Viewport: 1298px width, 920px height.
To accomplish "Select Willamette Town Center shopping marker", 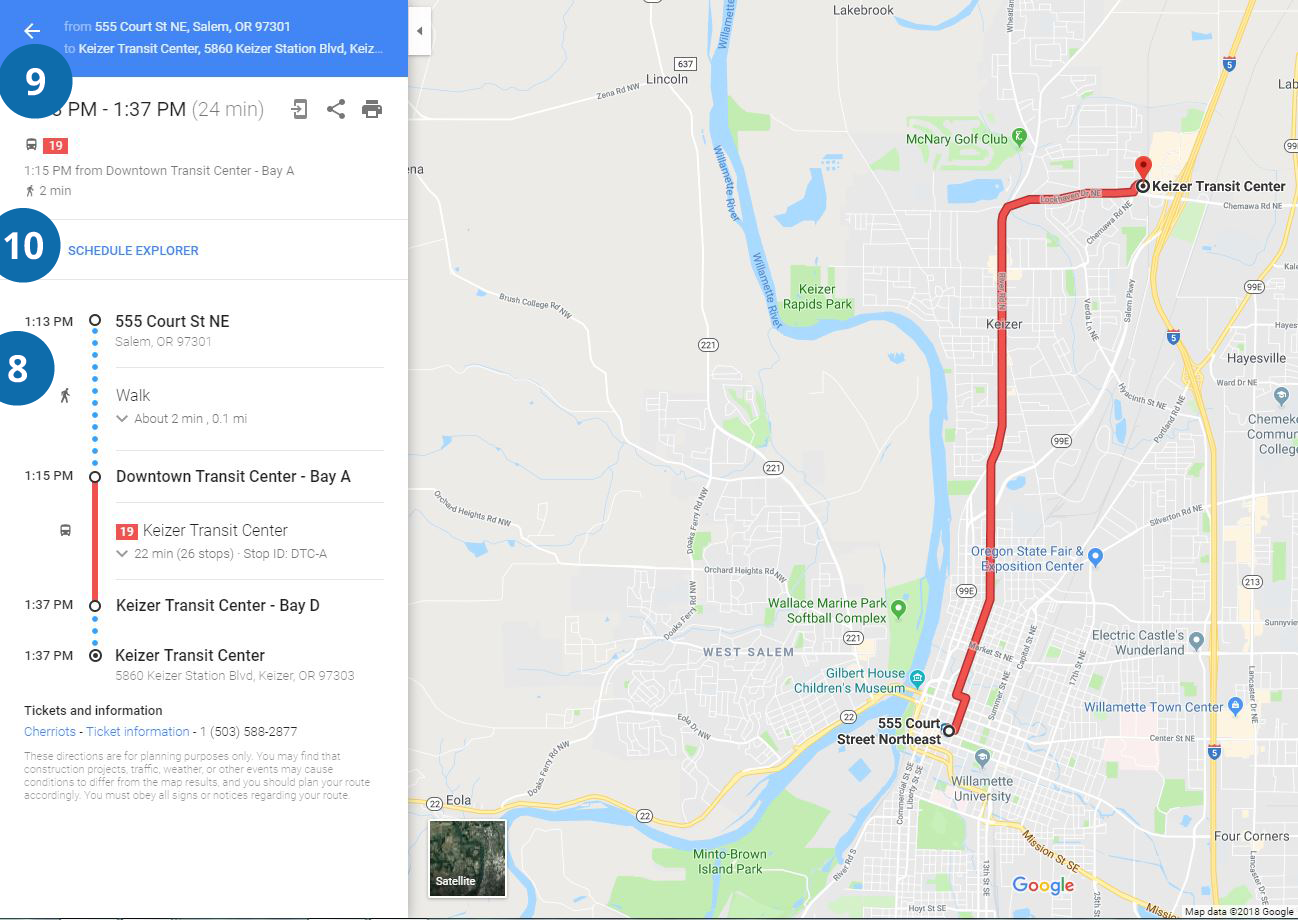I will (1235, 706).
